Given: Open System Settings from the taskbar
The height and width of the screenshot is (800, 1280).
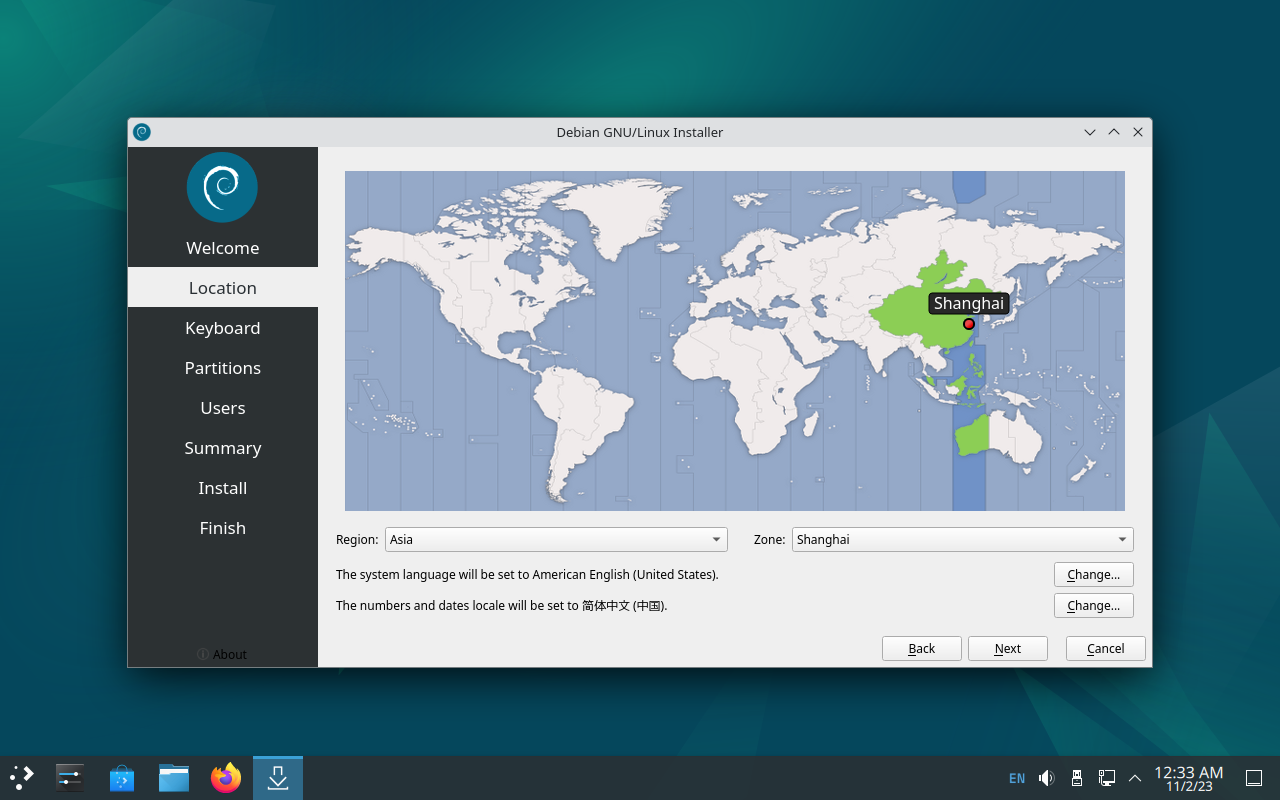Looking at the screenshot, I should [70, 777].
